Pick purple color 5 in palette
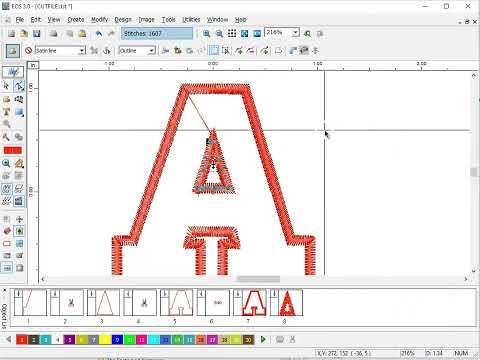 pyautogui.click(x=69, y=340)
